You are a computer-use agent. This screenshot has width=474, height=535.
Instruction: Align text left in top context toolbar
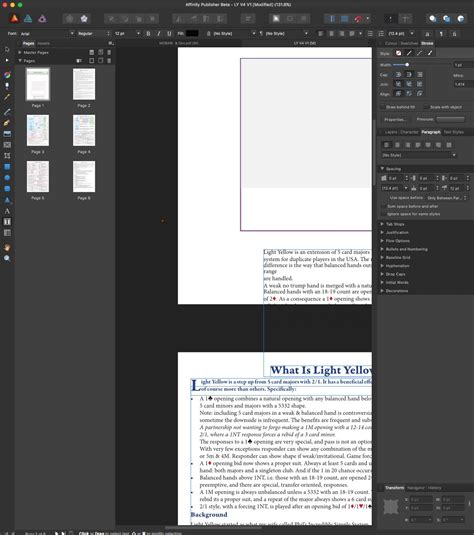click(x=320, y=33)
